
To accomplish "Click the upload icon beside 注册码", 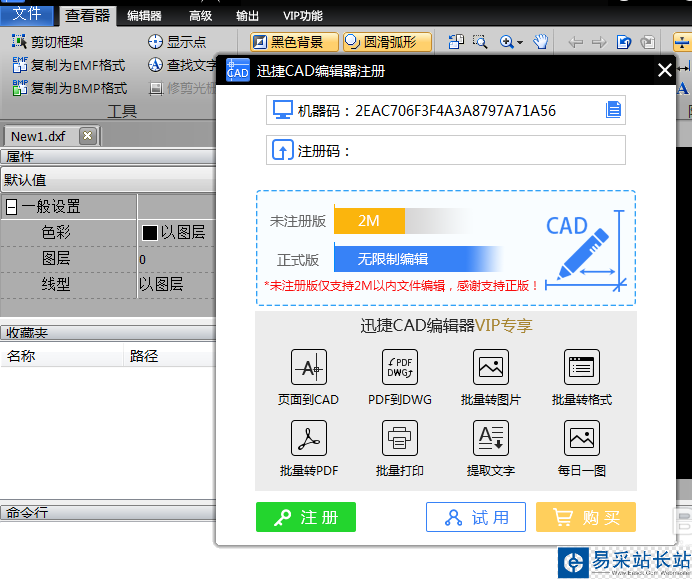I will (282, 150).
